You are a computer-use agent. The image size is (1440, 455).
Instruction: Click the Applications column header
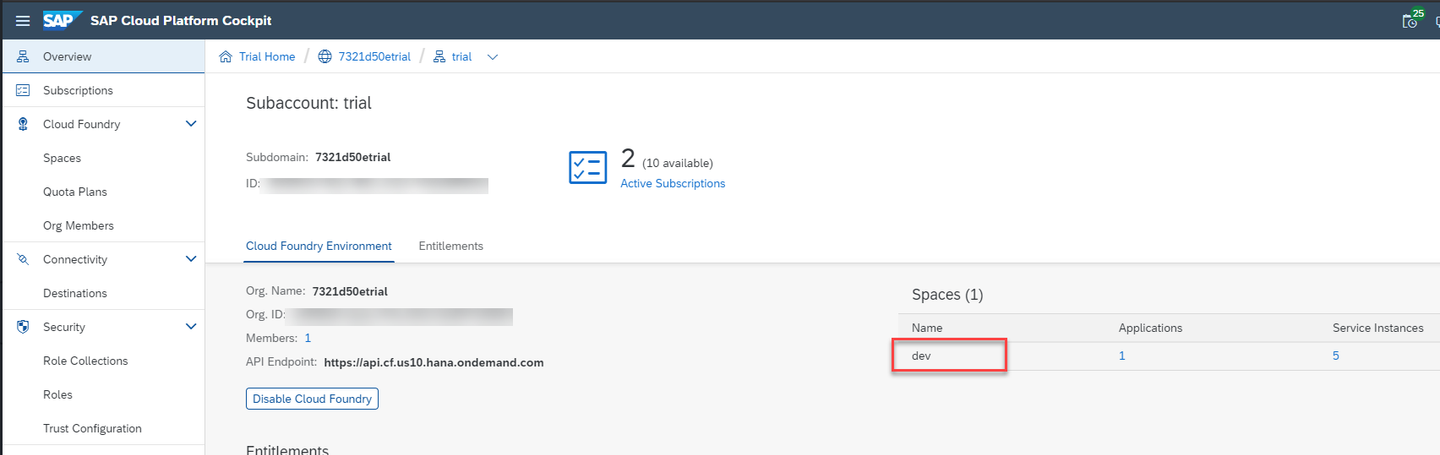coord(1150,328)
